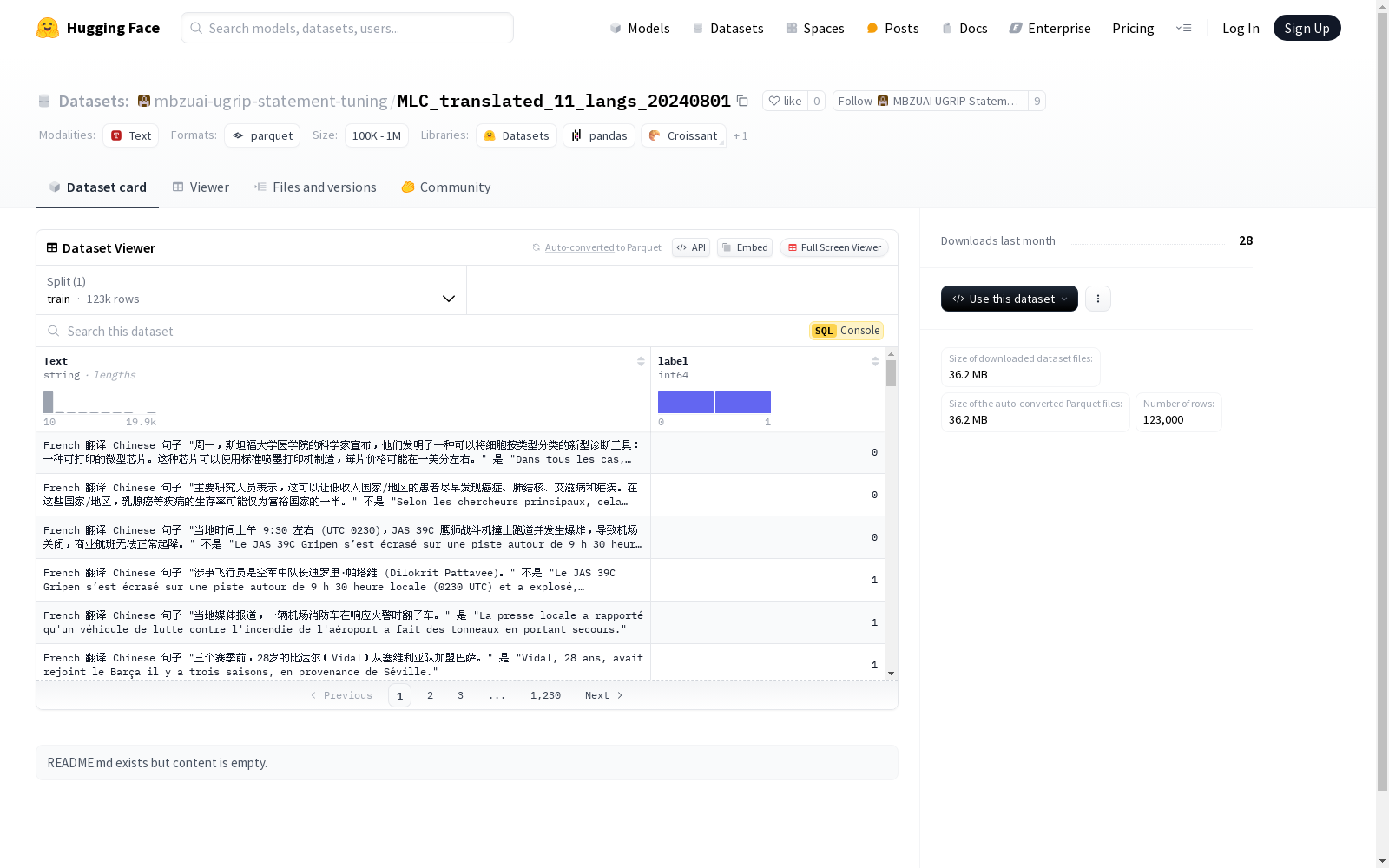Open the API button in Dataset Viewer

click(x=691, y=247)
